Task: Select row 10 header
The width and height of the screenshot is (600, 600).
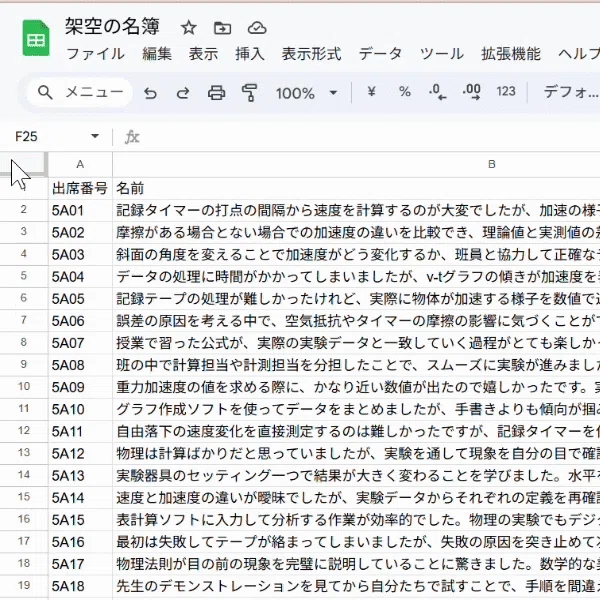Action: tap(24, 386)
